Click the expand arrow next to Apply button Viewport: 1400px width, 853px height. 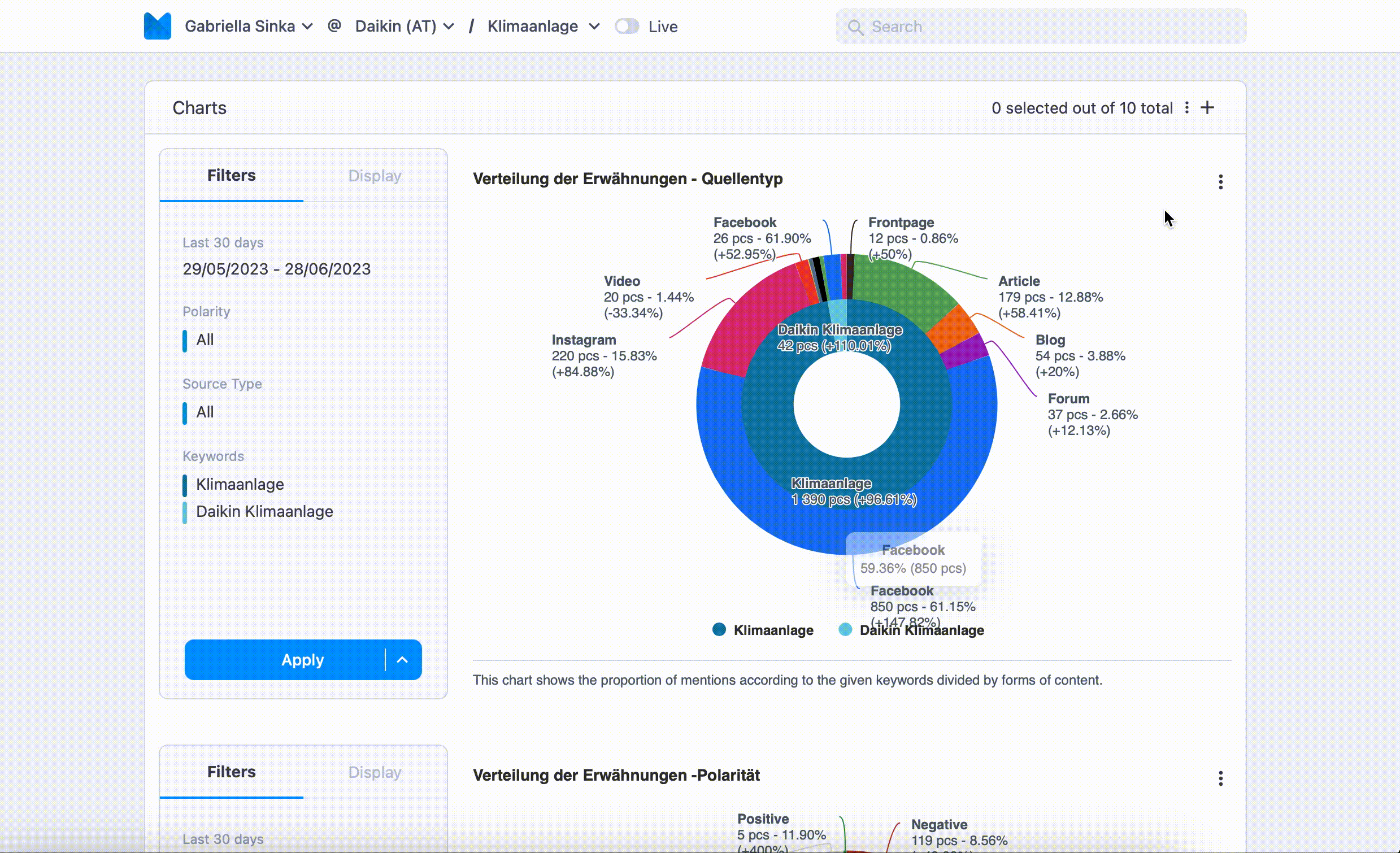coord(401,660)
